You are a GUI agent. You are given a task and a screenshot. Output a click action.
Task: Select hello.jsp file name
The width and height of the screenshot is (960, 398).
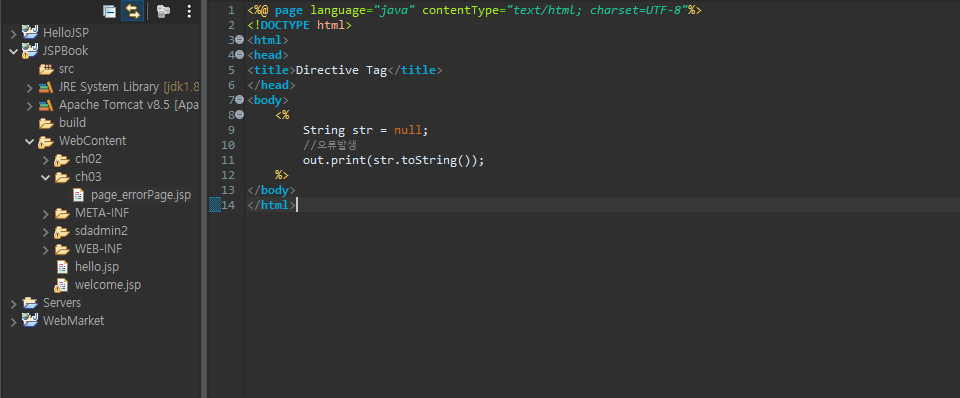click(97, 267)
